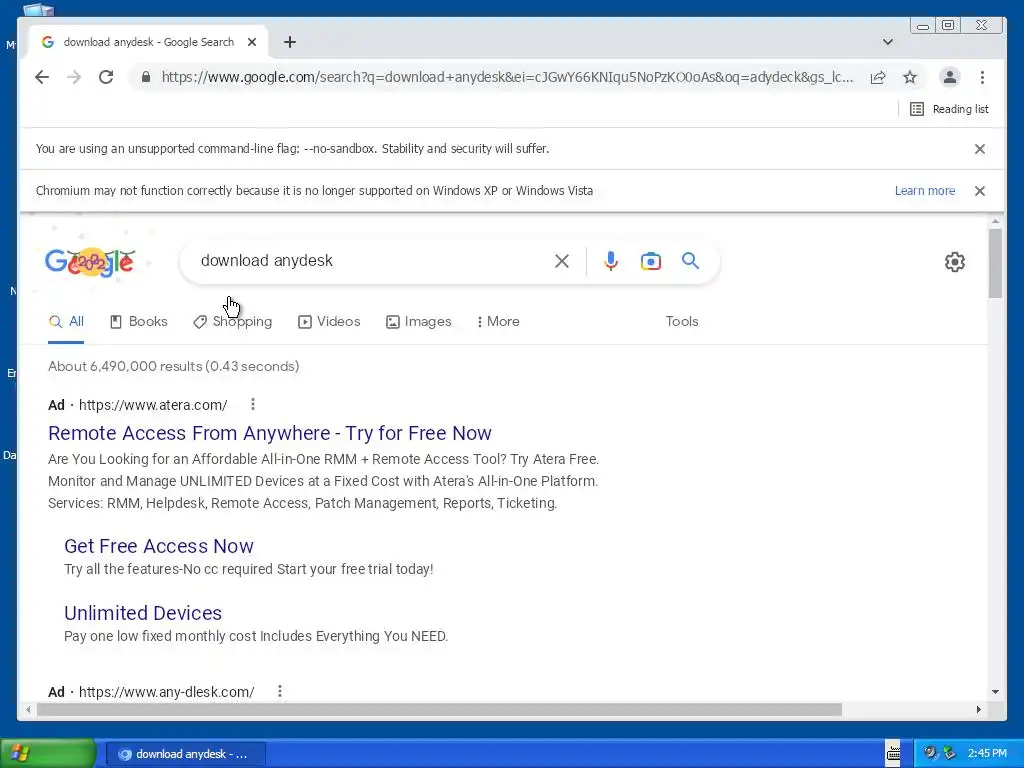Viewport: 1024px width, 768px height.
Task: Click the padlock site info icon
Action: pos(146,77)
